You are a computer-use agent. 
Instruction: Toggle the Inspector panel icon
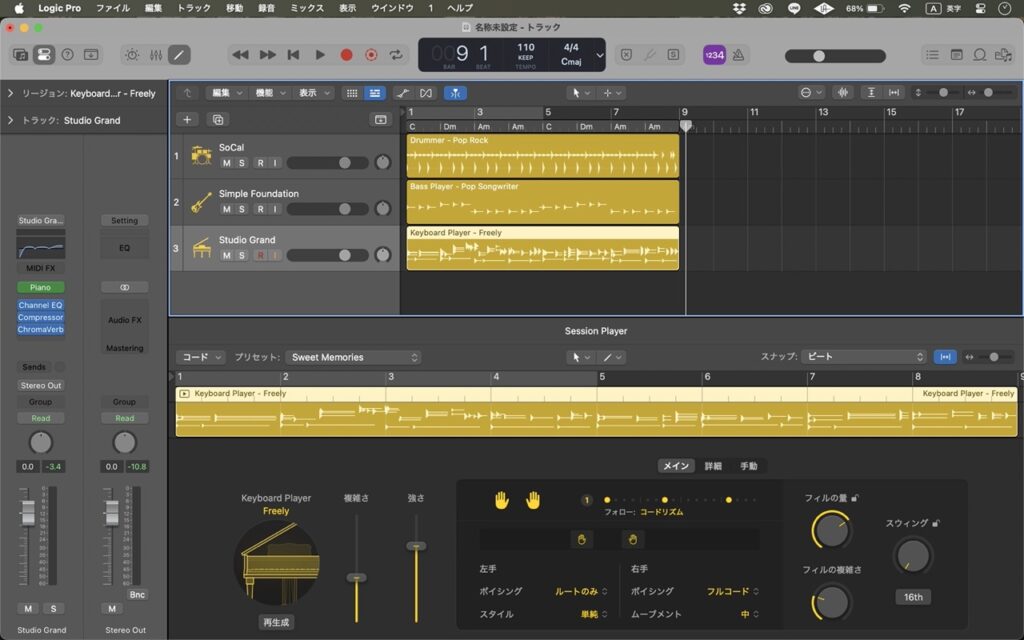point(44,55)
